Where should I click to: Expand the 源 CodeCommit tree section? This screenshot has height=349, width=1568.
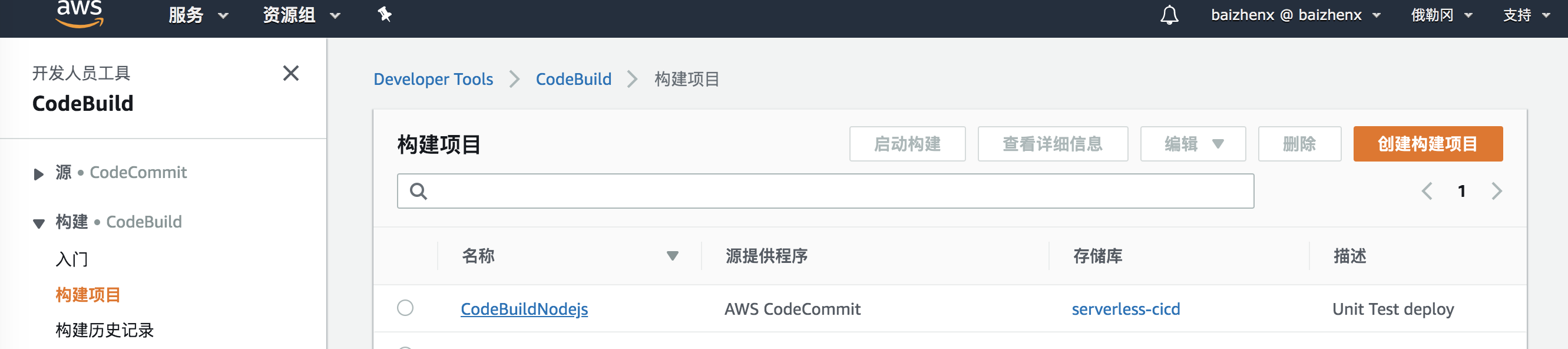tap(38, 174)
